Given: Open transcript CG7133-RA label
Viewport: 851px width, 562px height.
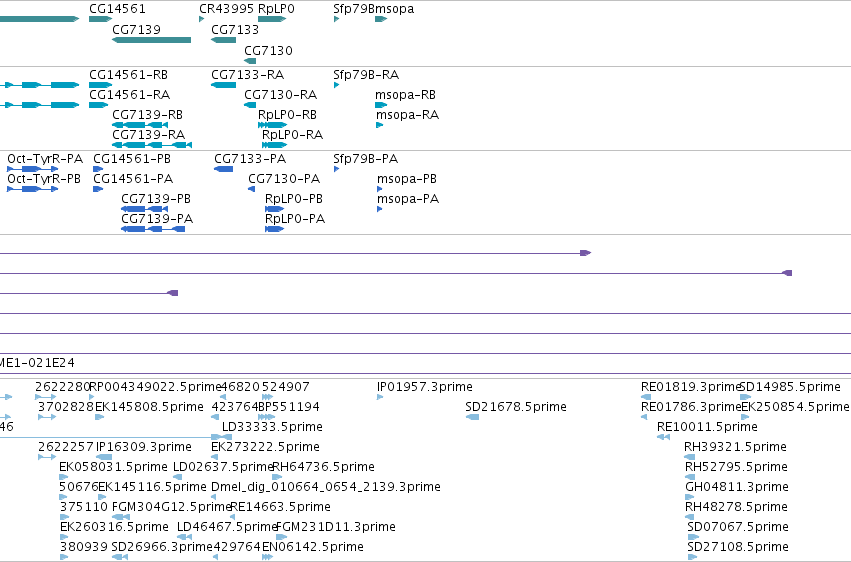Looking at the screenshot, I should [247, 74].
